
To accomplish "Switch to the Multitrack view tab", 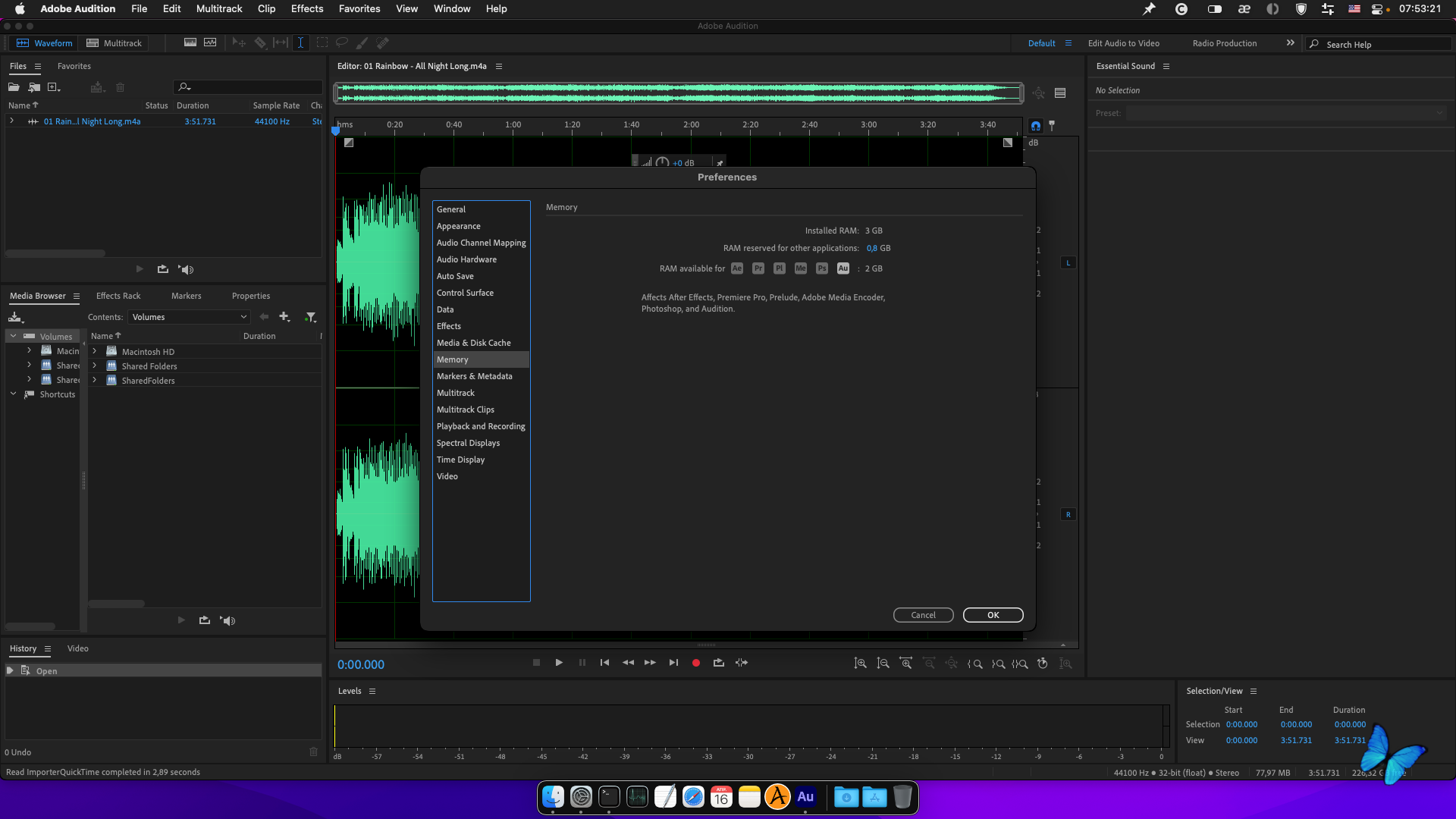I will point(115,43).
